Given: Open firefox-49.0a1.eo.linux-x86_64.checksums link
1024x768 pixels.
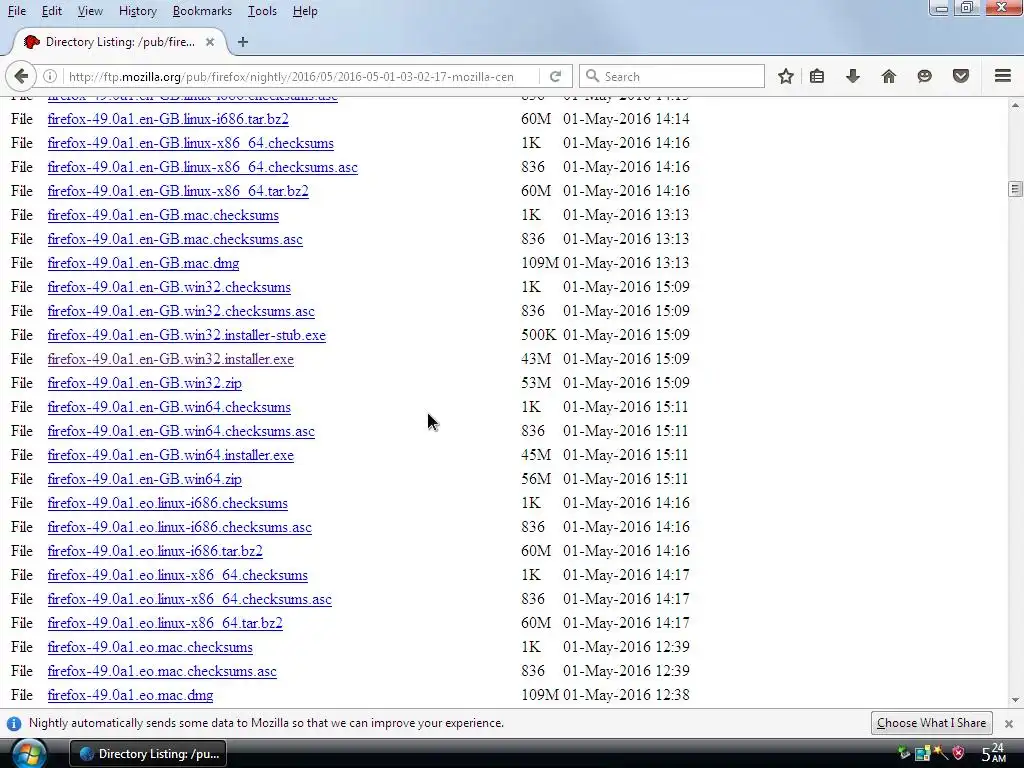Looking at the screenshot, I should tap(178, 575).
